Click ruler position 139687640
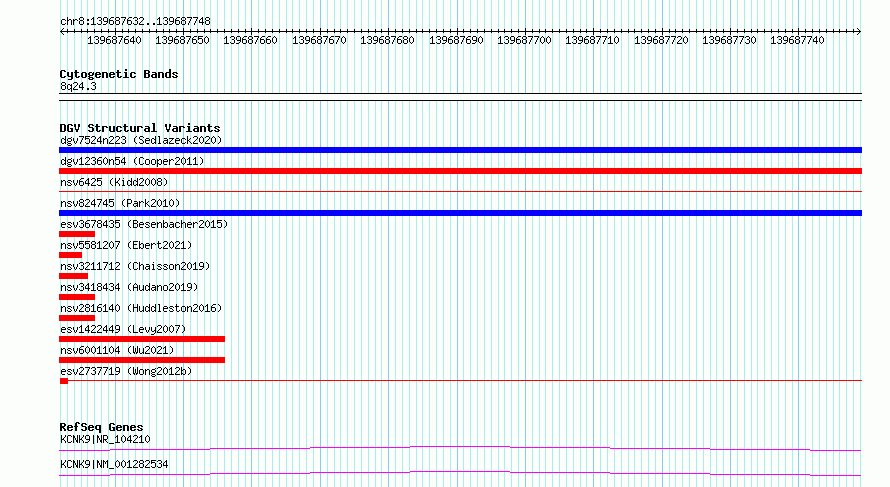This screenshot has width=890, height=487. tap(114, 40)
